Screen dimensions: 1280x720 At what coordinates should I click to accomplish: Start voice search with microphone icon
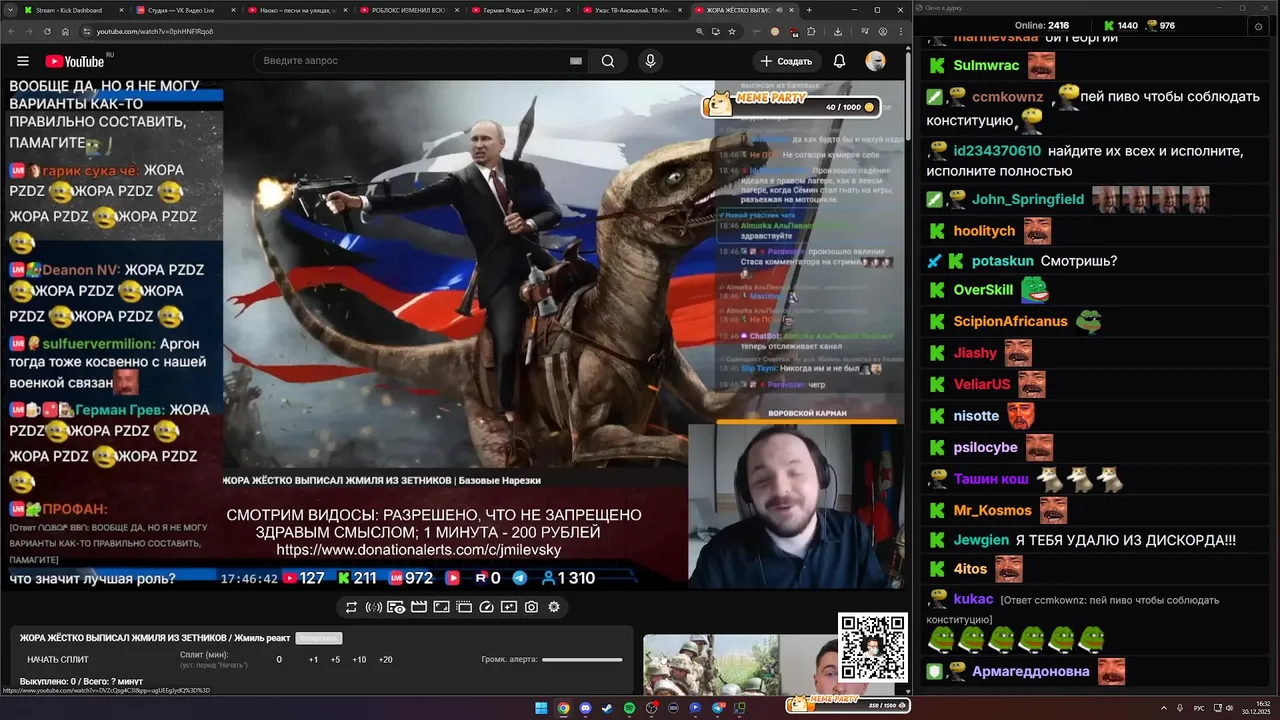click(651, 61)
